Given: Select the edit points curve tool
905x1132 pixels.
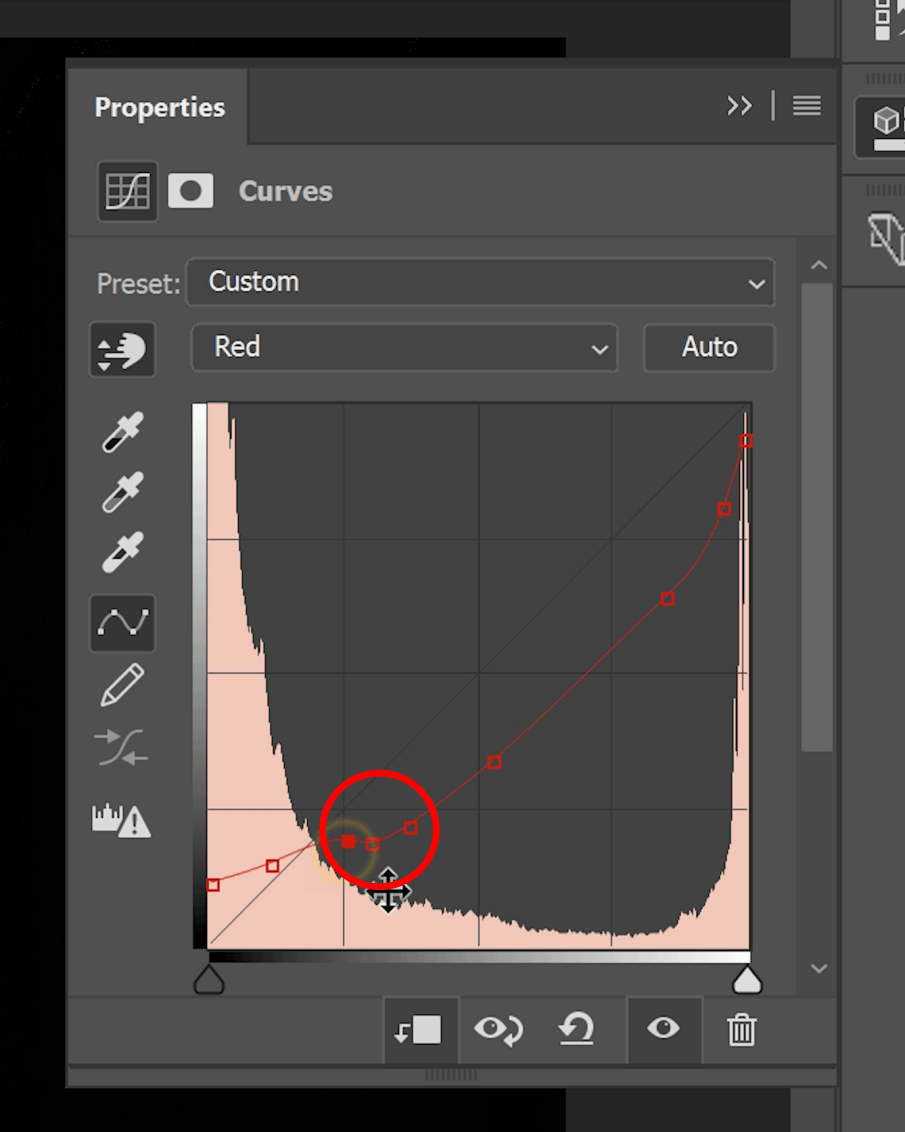Looking at the screenshot, I should pyautogui.click(x=122, y=623).
